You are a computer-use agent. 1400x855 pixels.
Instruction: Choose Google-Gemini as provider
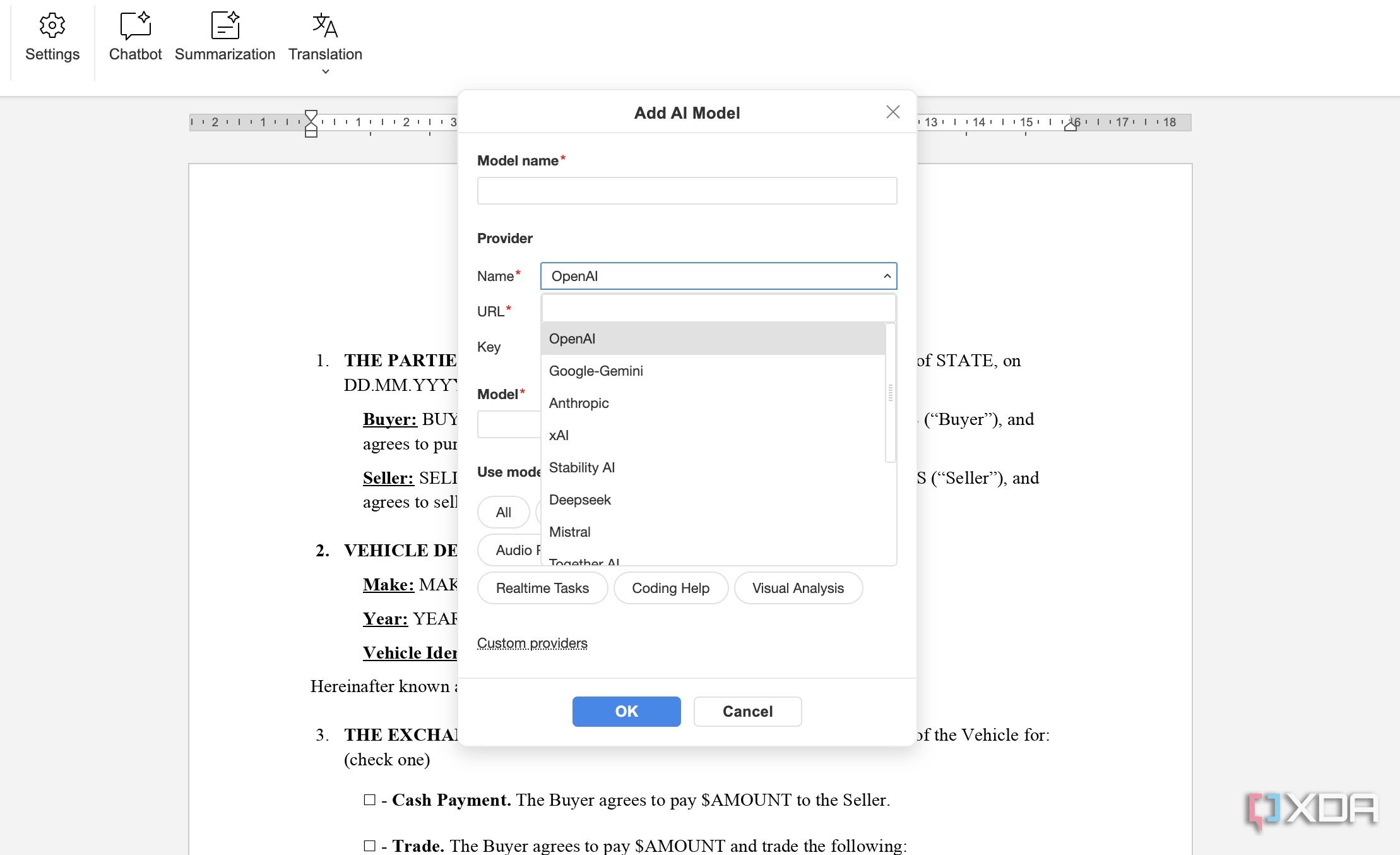[713, 371]
